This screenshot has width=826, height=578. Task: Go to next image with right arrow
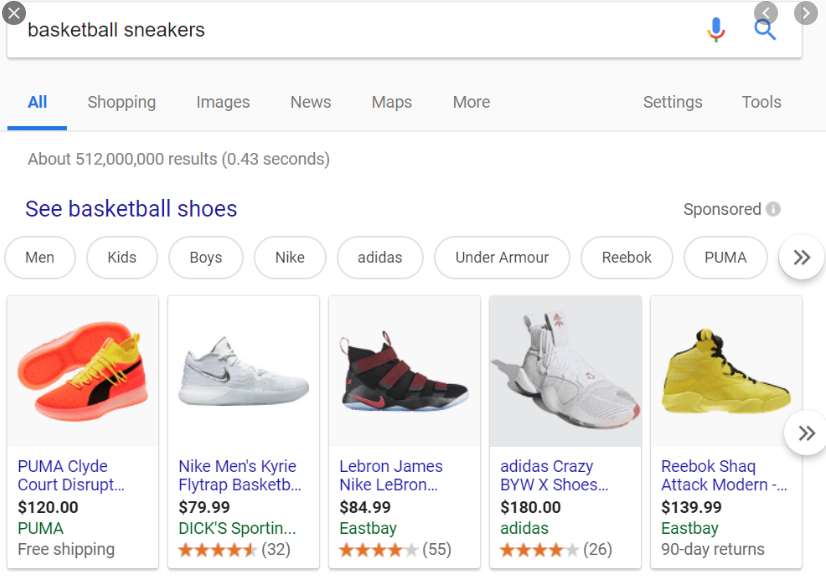(806, 13)
